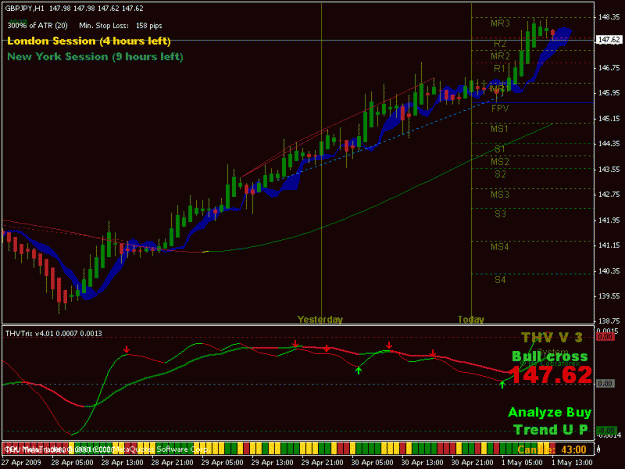The height and width of the screenshot is (469, 625).
Task: Select the London Session hours-left label
Action: point(89,41)
